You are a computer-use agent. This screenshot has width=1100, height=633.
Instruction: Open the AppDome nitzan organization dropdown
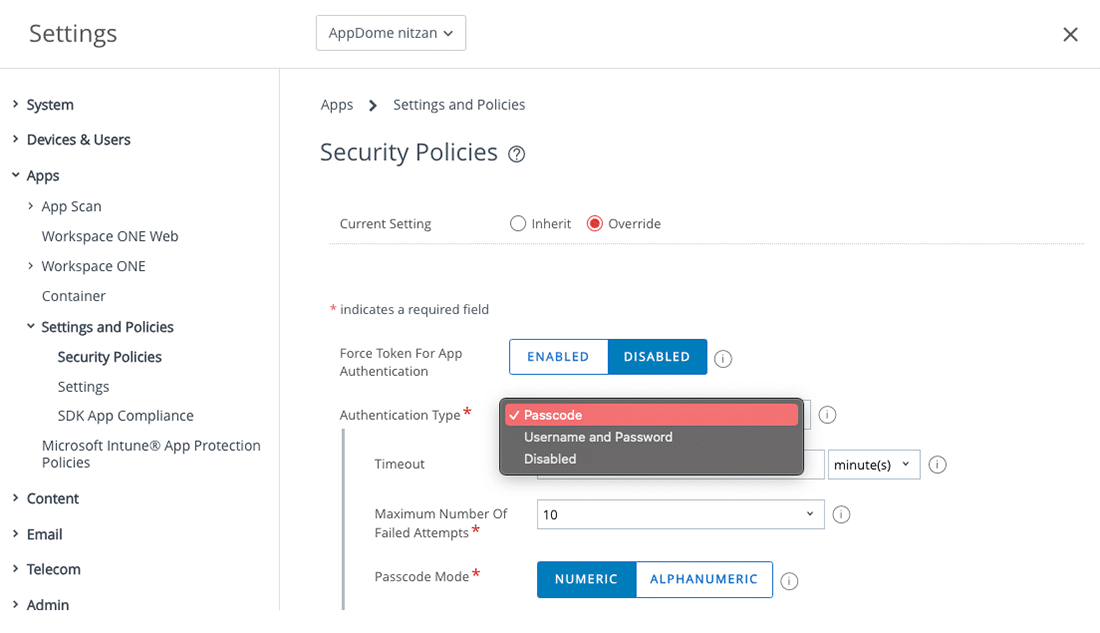[x=391, y=33]
